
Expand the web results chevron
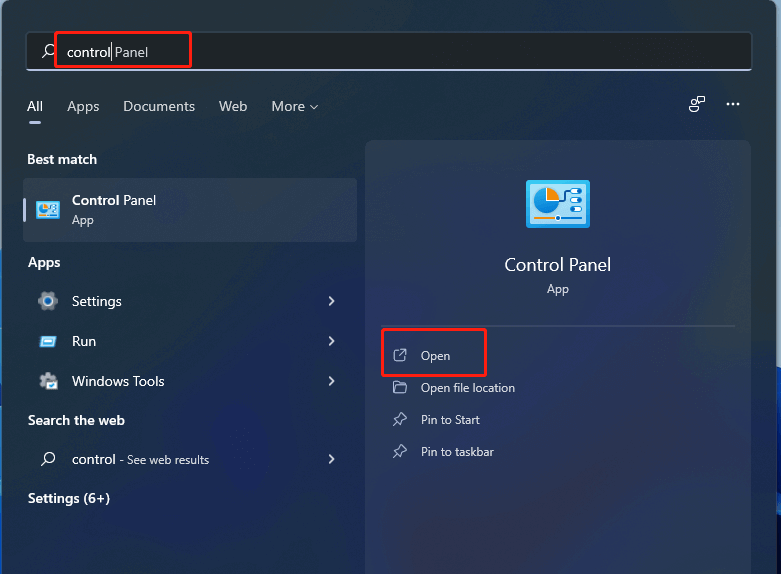click(332, 459)
